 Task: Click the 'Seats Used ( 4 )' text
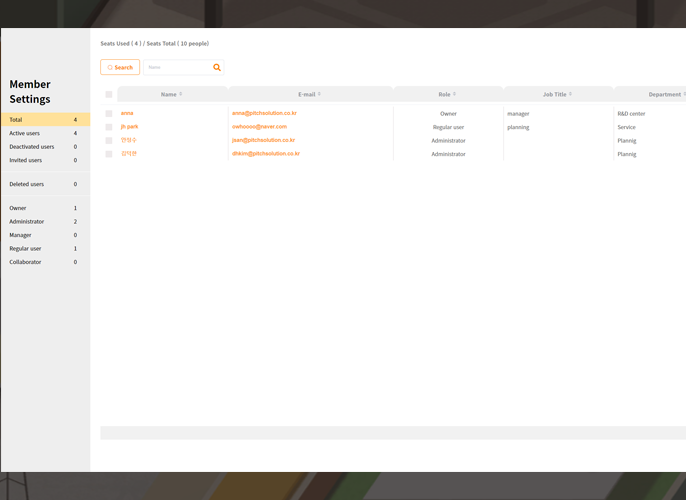tap(121, 44)
